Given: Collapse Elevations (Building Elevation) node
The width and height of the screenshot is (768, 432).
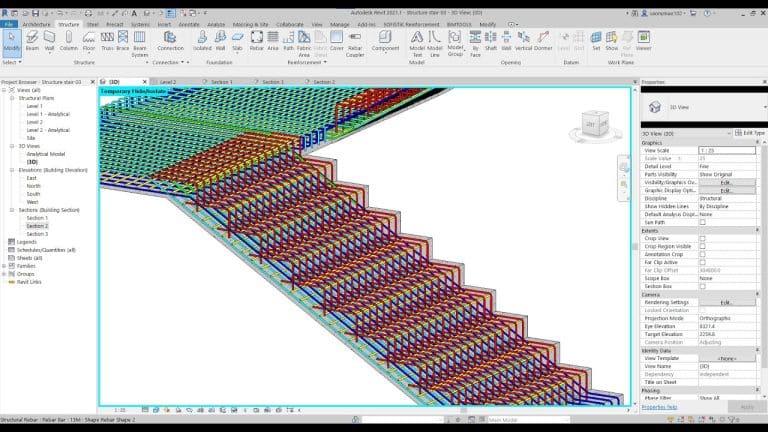Looking at the screenshot, I should click(x=12, y=170).
